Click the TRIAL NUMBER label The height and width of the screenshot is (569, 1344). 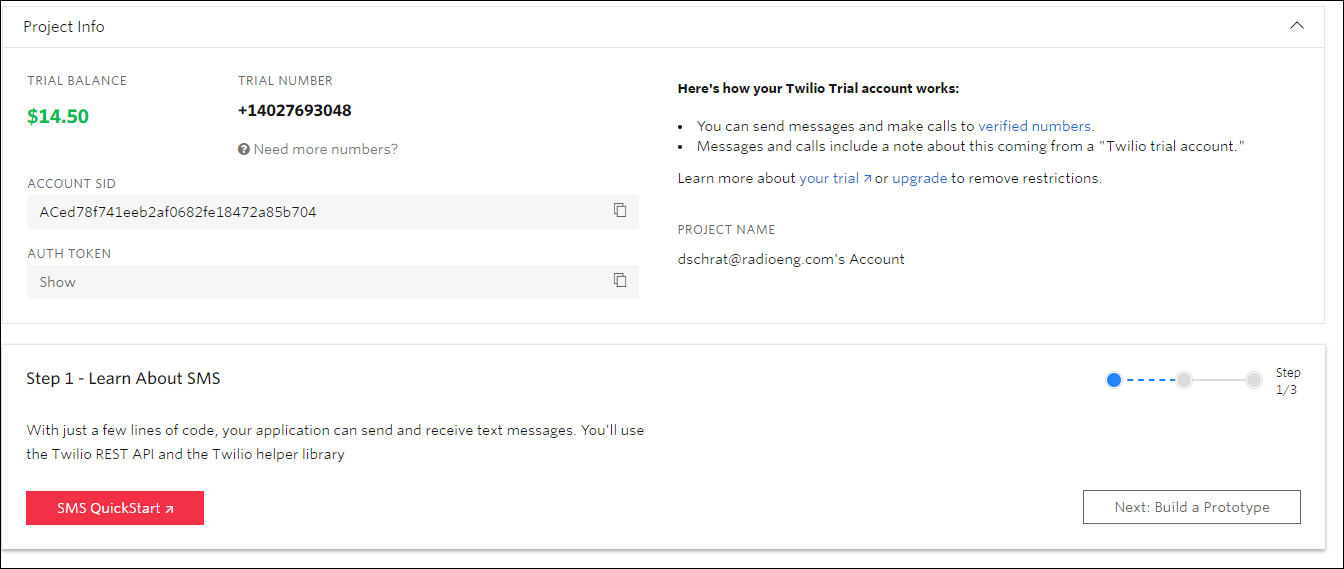click(x=285, y=81)
